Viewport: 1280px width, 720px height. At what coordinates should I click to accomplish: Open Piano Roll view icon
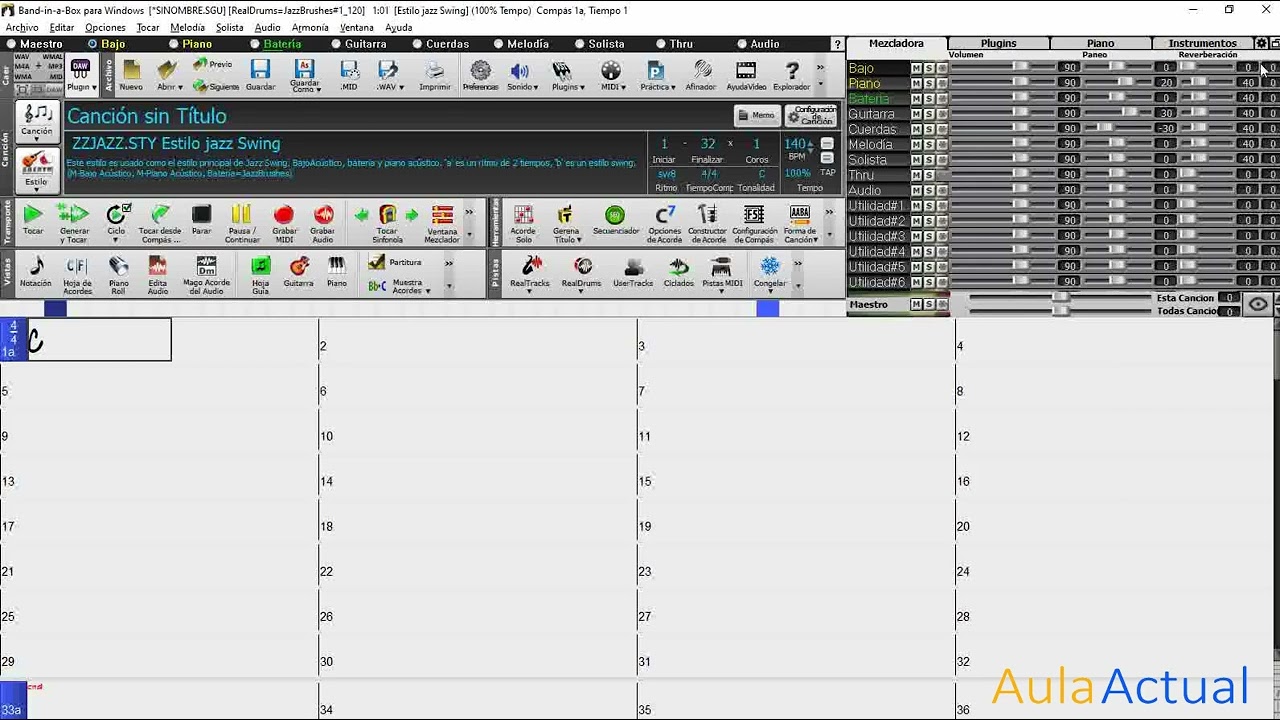tap(119, 274)
